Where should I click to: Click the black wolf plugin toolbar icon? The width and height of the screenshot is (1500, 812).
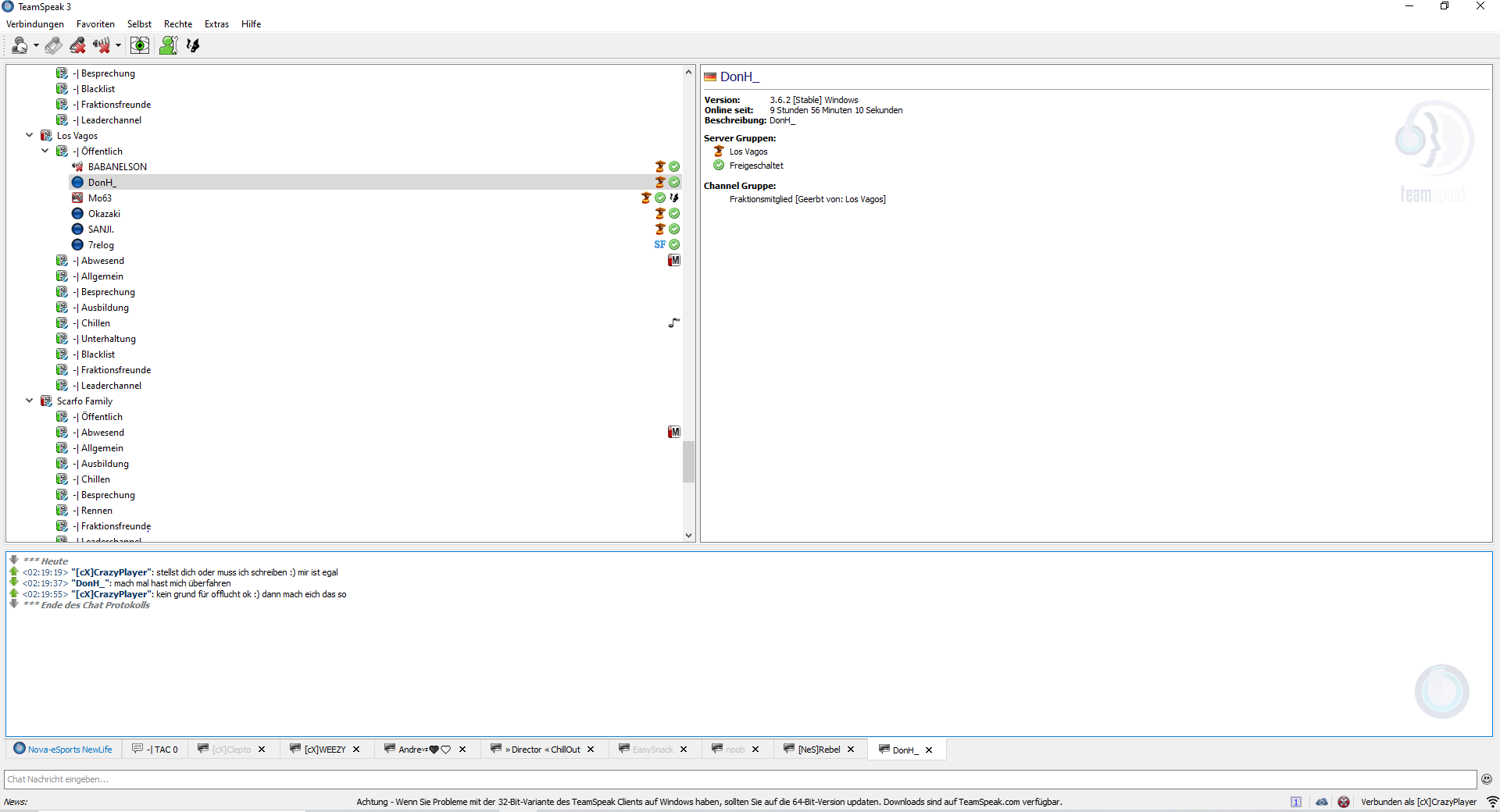pos(193,46)
